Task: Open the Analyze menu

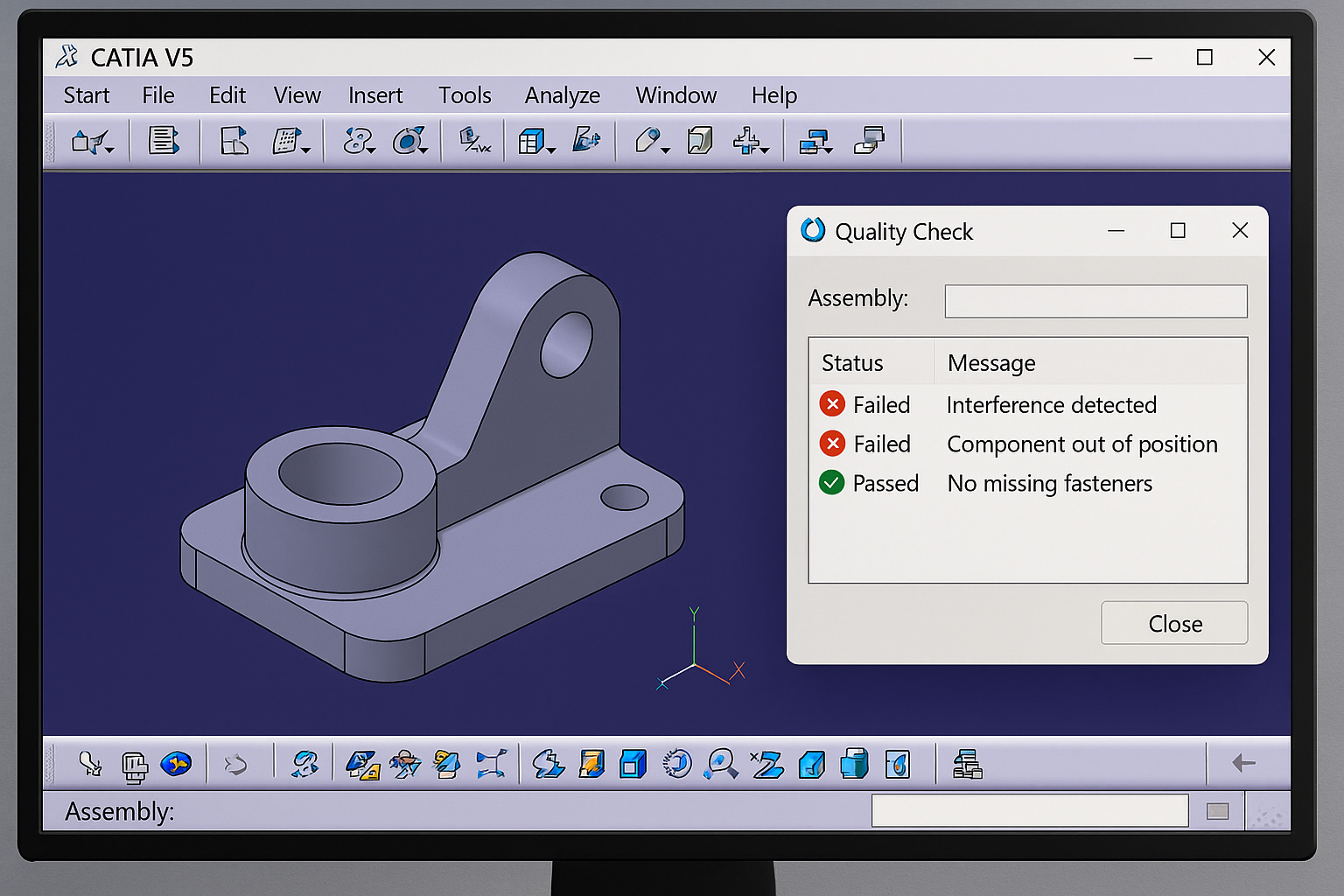Action: [562, 94]
